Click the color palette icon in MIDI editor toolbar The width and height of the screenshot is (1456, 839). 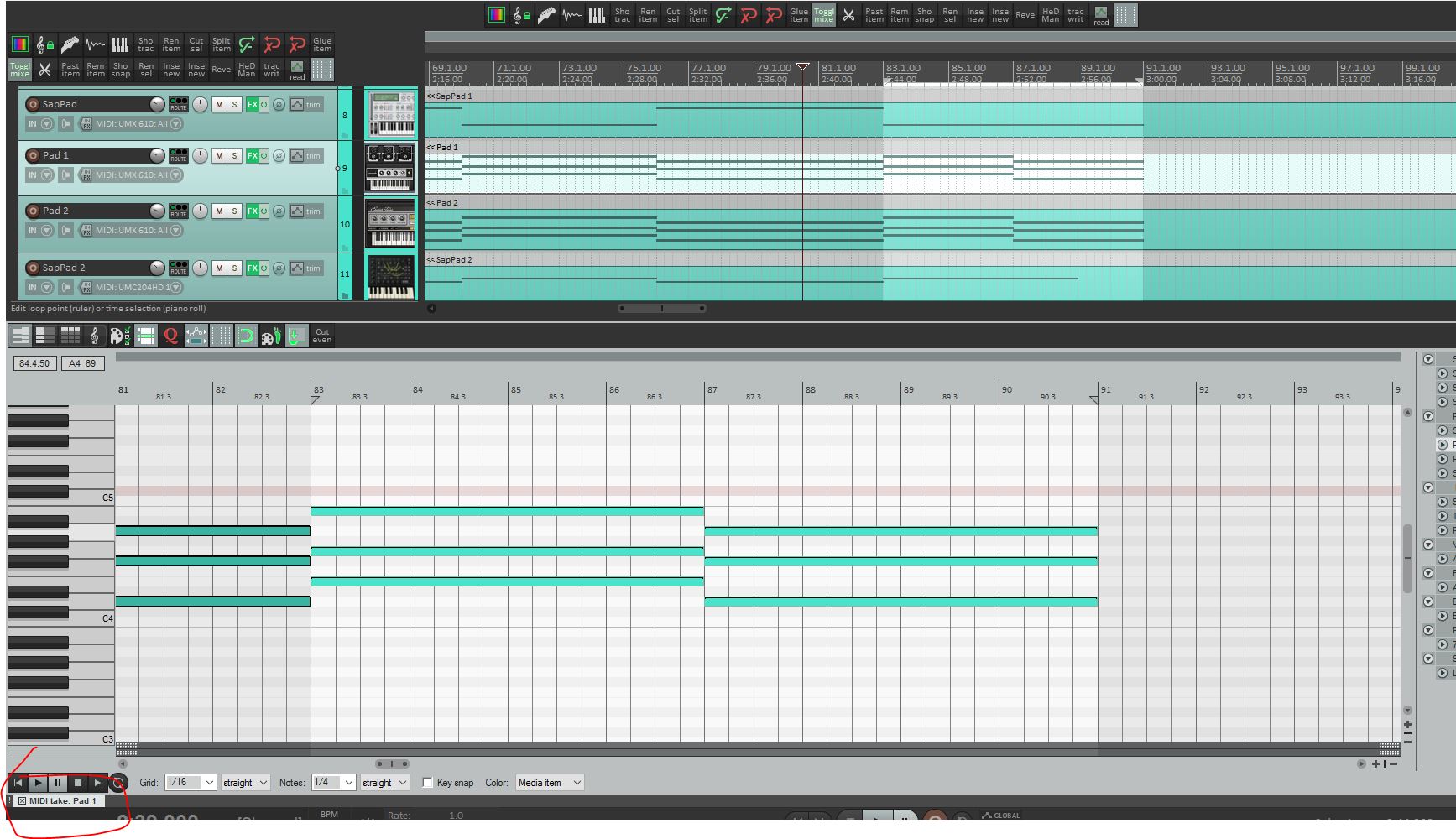coord(120,336)
